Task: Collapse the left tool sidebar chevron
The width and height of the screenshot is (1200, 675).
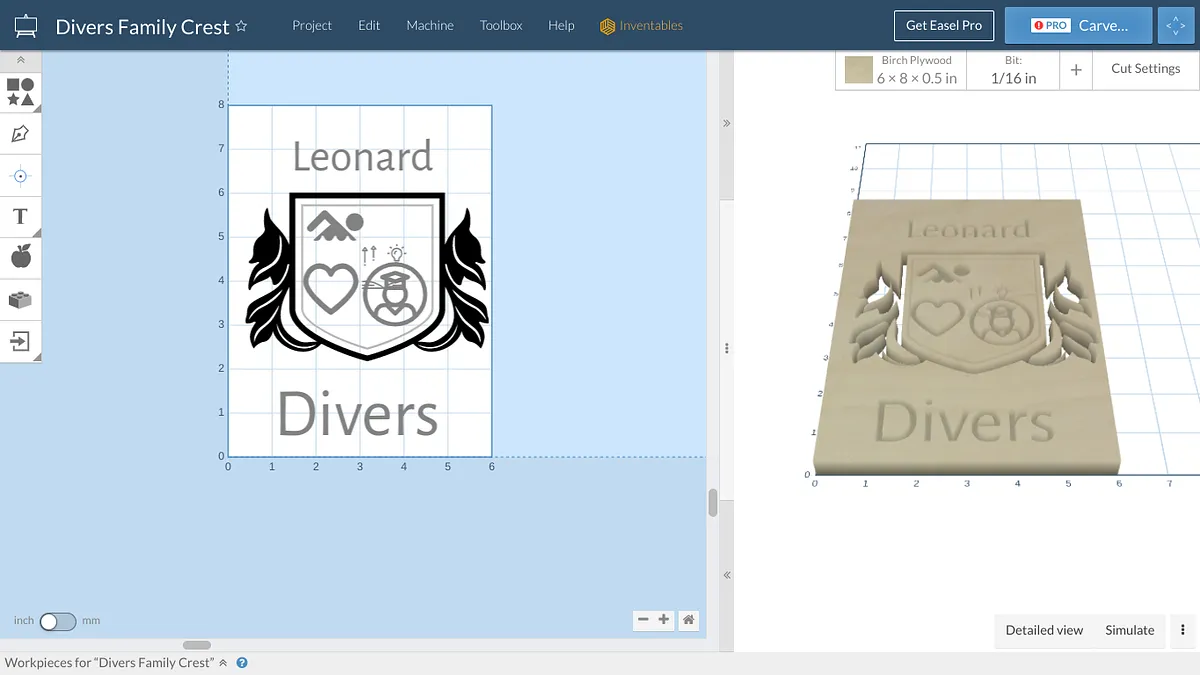Action: coord(20,61)
